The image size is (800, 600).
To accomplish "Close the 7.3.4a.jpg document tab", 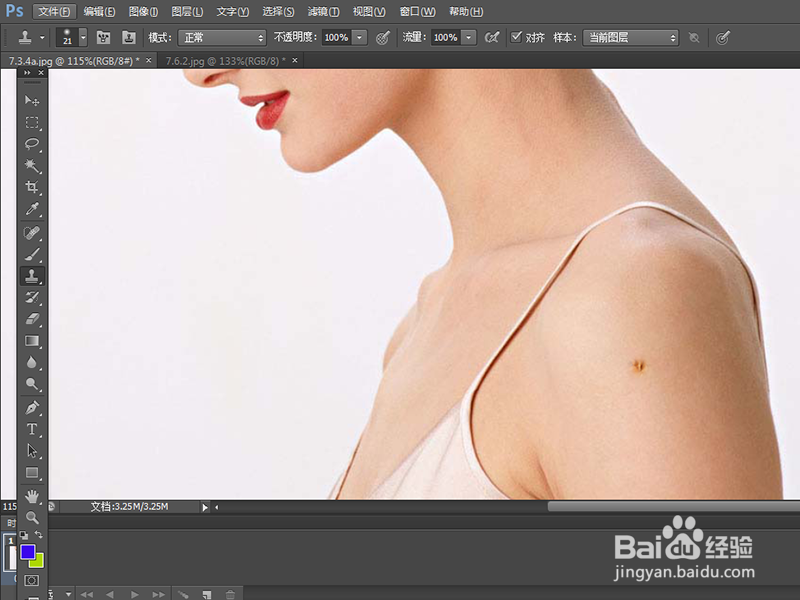I will click(148, 60).
